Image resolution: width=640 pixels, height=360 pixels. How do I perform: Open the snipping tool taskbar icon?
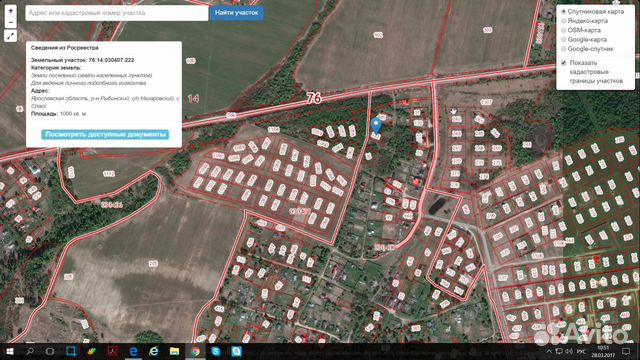71,351
